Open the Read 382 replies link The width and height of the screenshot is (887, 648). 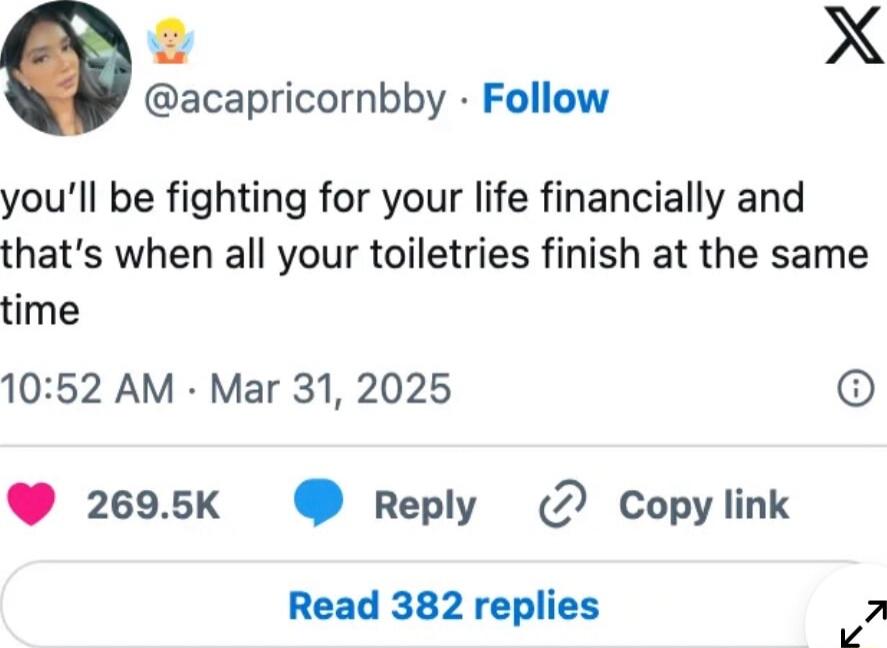coord(443,605)
